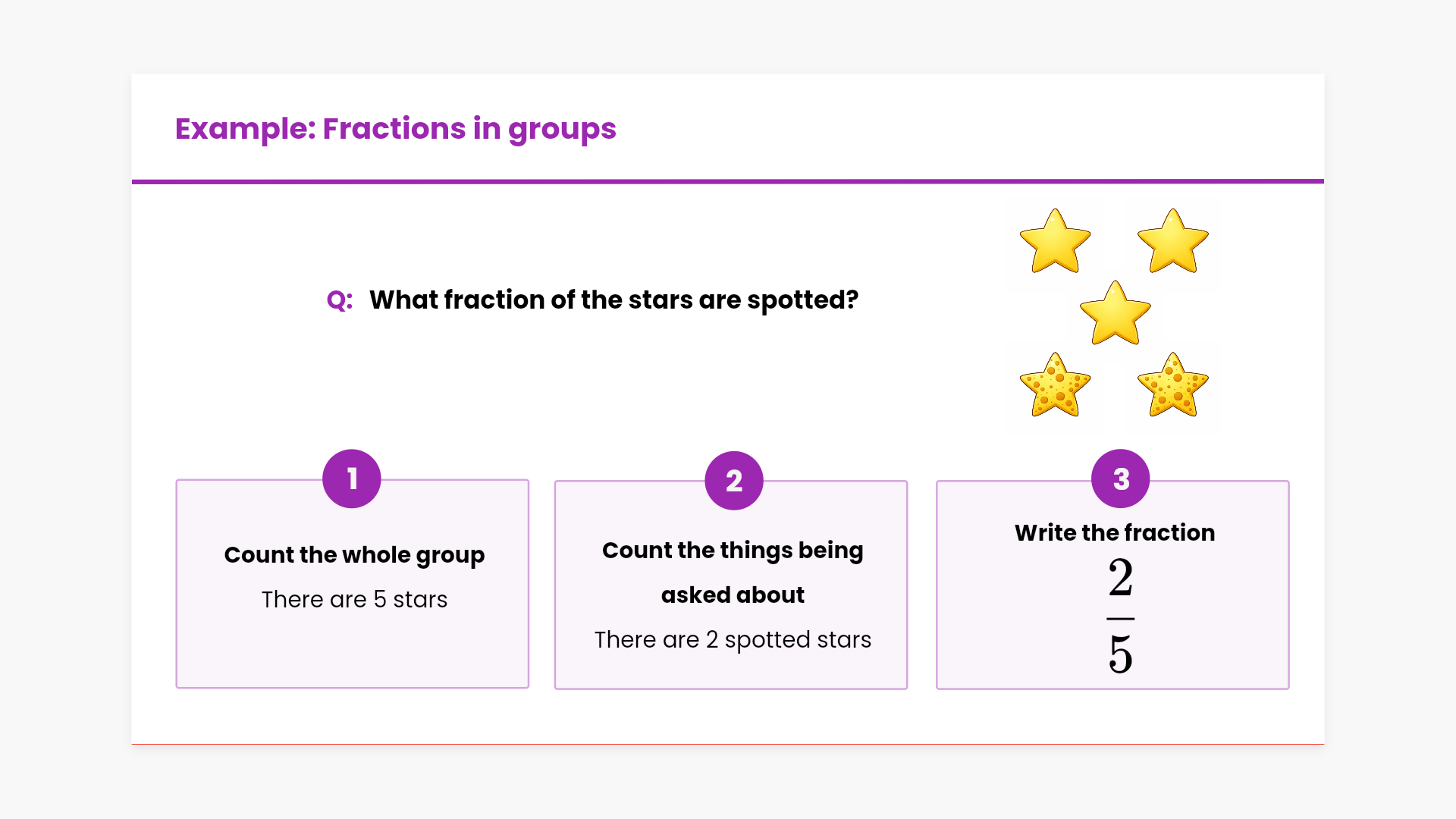Screen dimensions: 1456x819
Task: Click the purple divider line under the title
Action: [x=728, y=181]
